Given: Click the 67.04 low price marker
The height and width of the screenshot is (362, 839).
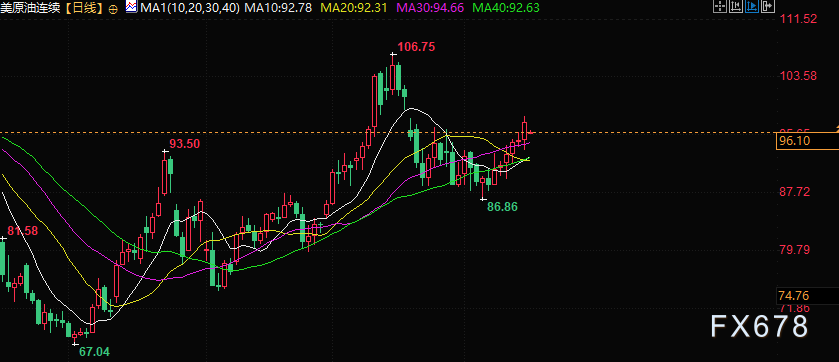Looking at the screenshot, I should click(x=94, y=352).
